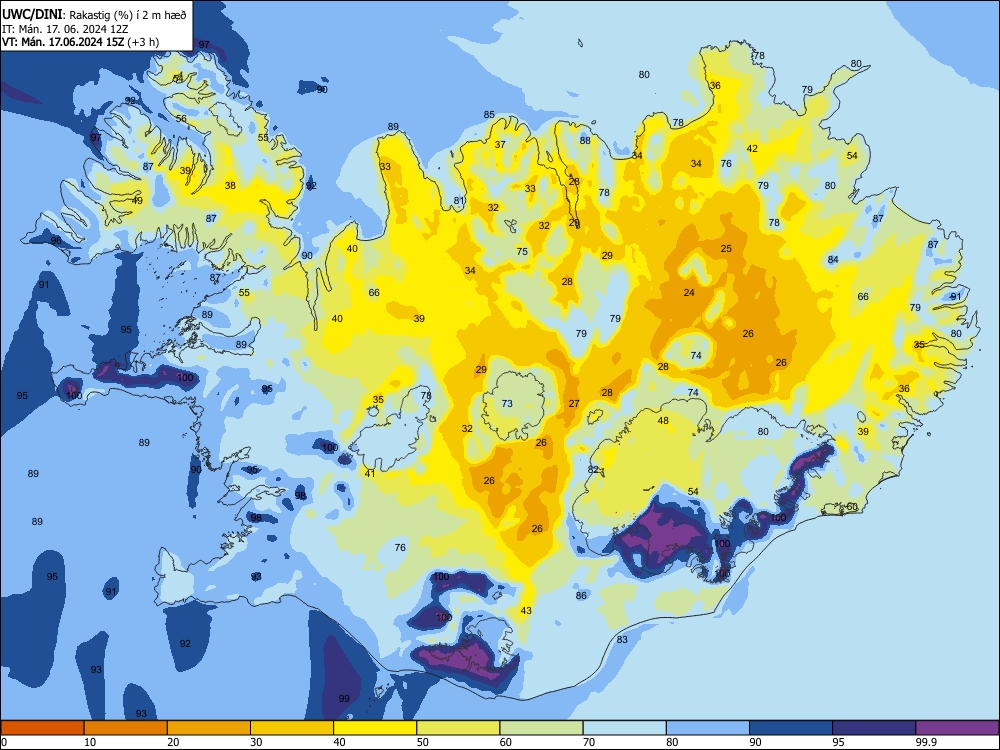The height and width of the screenshot is (750, 1000).
Task: Click the '95' legend tick label on the color bar
Action: coord(838,742)
